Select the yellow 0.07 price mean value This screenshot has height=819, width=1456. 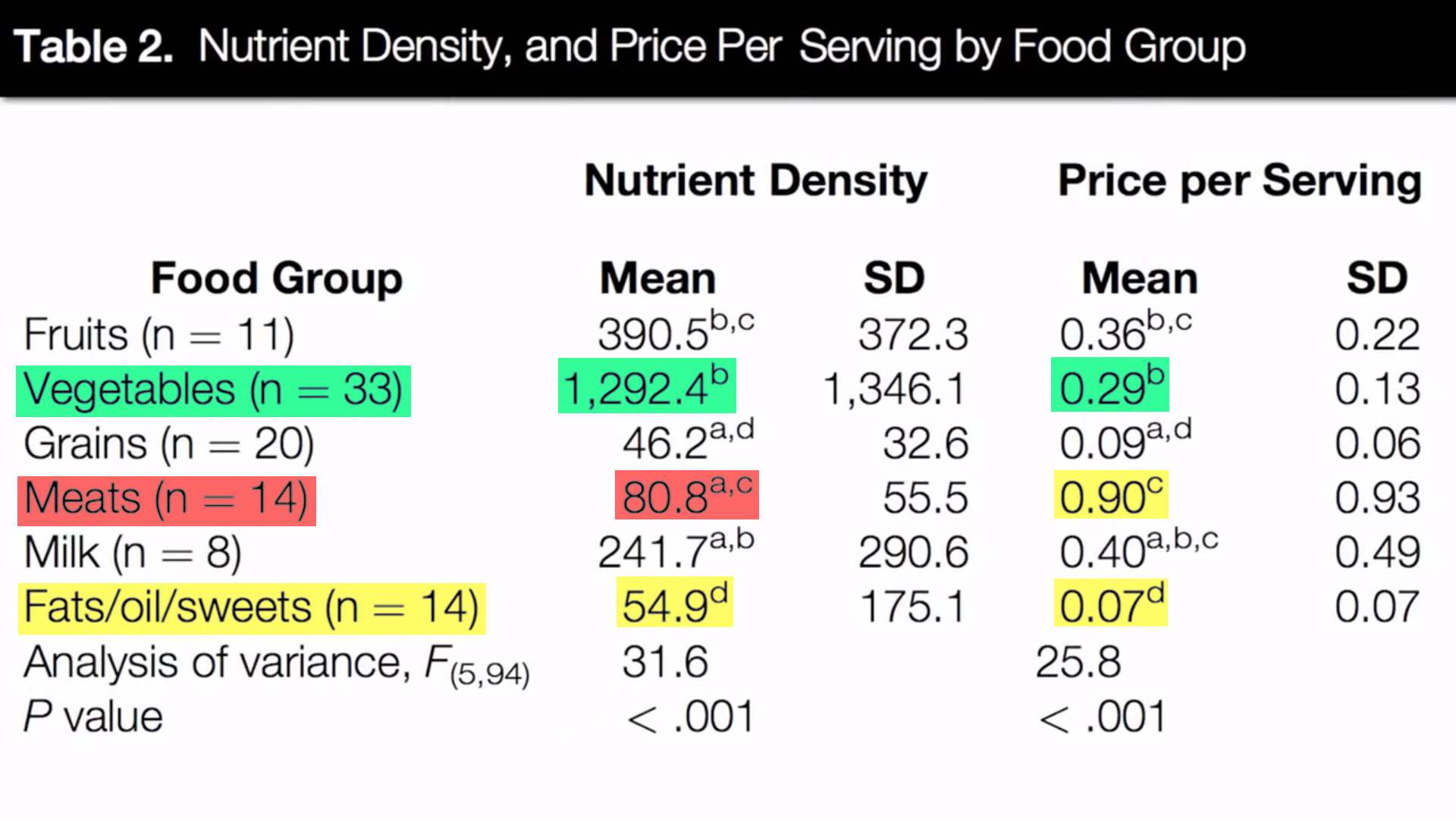pos(1110,604)
